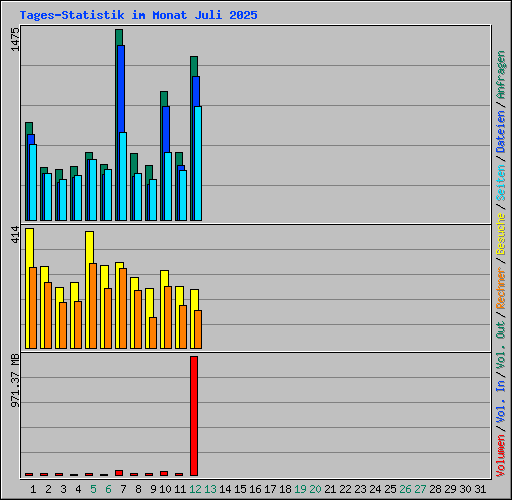This screenshot has height=500, width=512.
Task: Select the small red volume bar for day 7
Action: 119,473
